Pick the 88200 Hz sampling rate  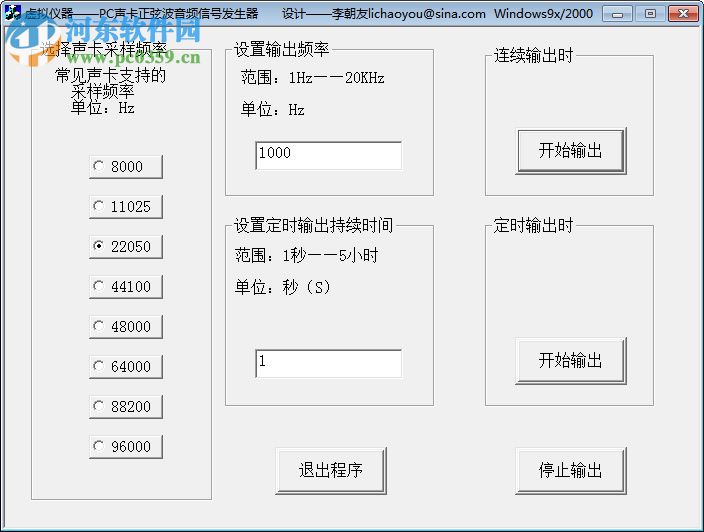(126, 407)
